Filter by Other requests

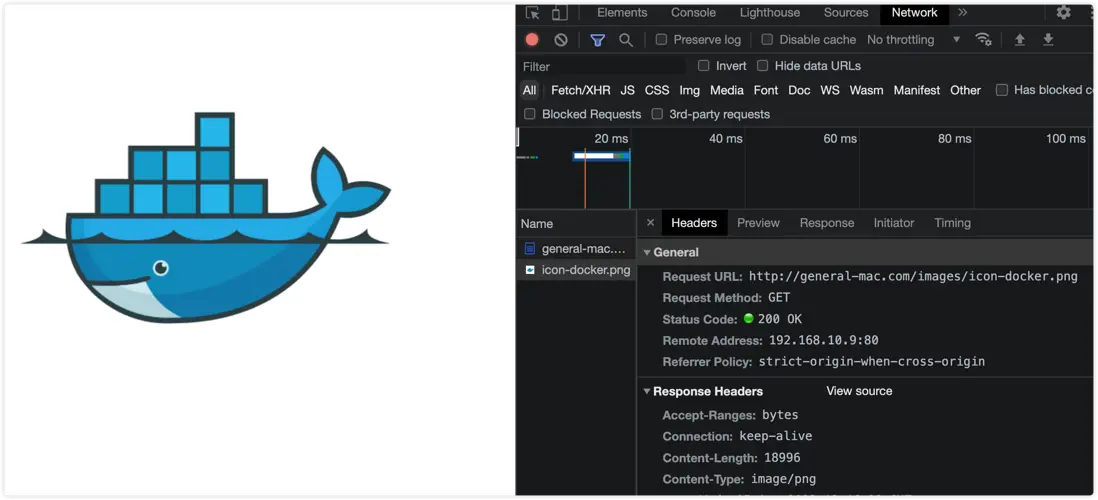coord(966,90)
